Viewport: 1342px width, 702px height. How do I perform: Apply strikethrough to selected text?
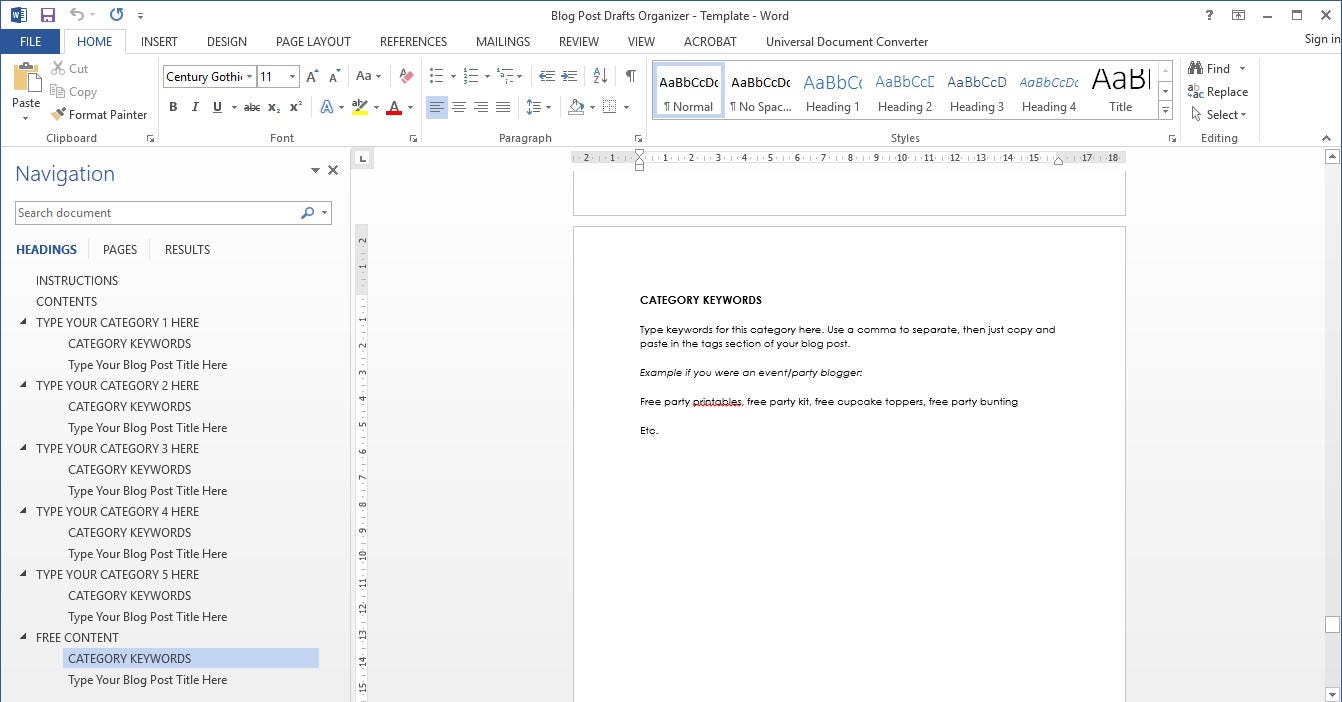point(251,107)
